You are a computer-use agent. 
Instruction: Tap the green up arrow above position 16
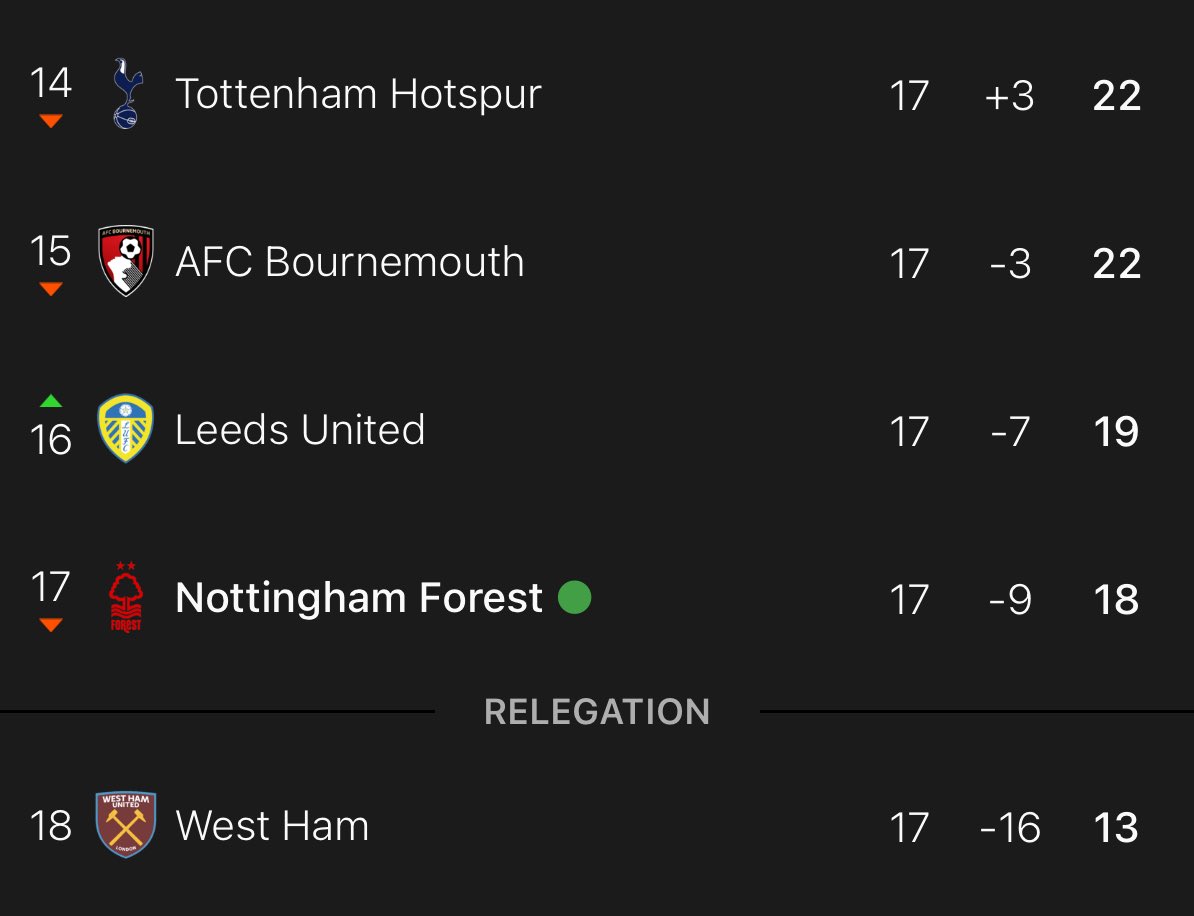pos(51,401)
